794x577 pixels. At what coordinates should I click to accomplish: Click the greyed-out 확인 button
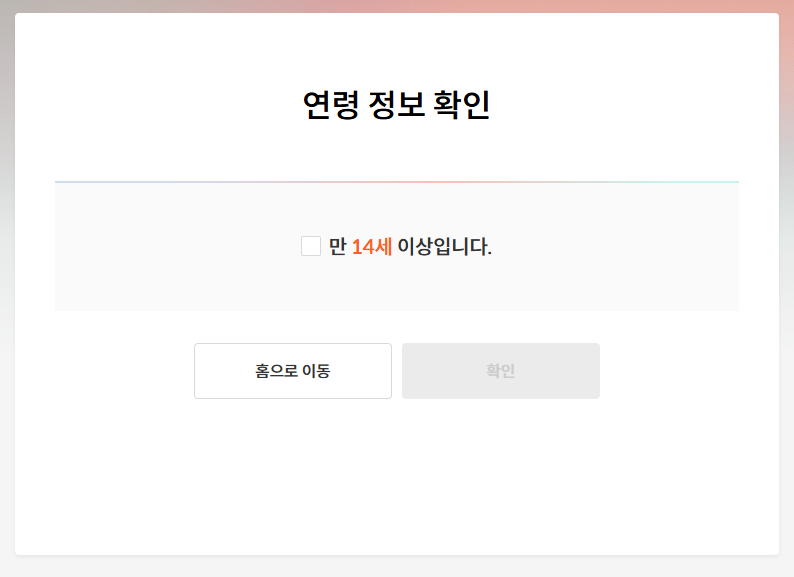pos(501,371)
